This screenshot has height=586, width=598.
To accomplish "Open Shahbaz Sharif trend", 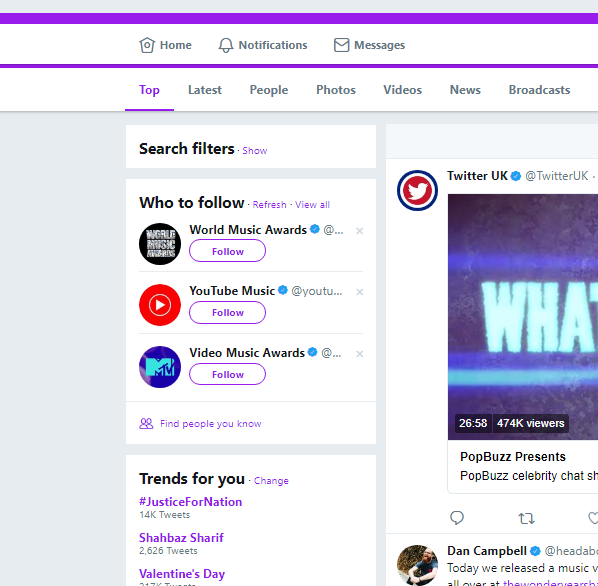I will pyautogui.click(x=181, y=538).
